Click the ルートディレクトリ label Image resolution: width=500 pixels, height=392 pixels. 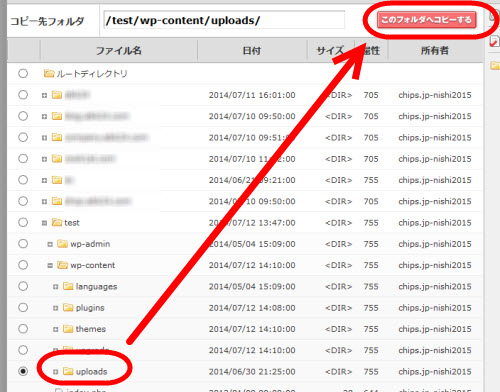92,73
